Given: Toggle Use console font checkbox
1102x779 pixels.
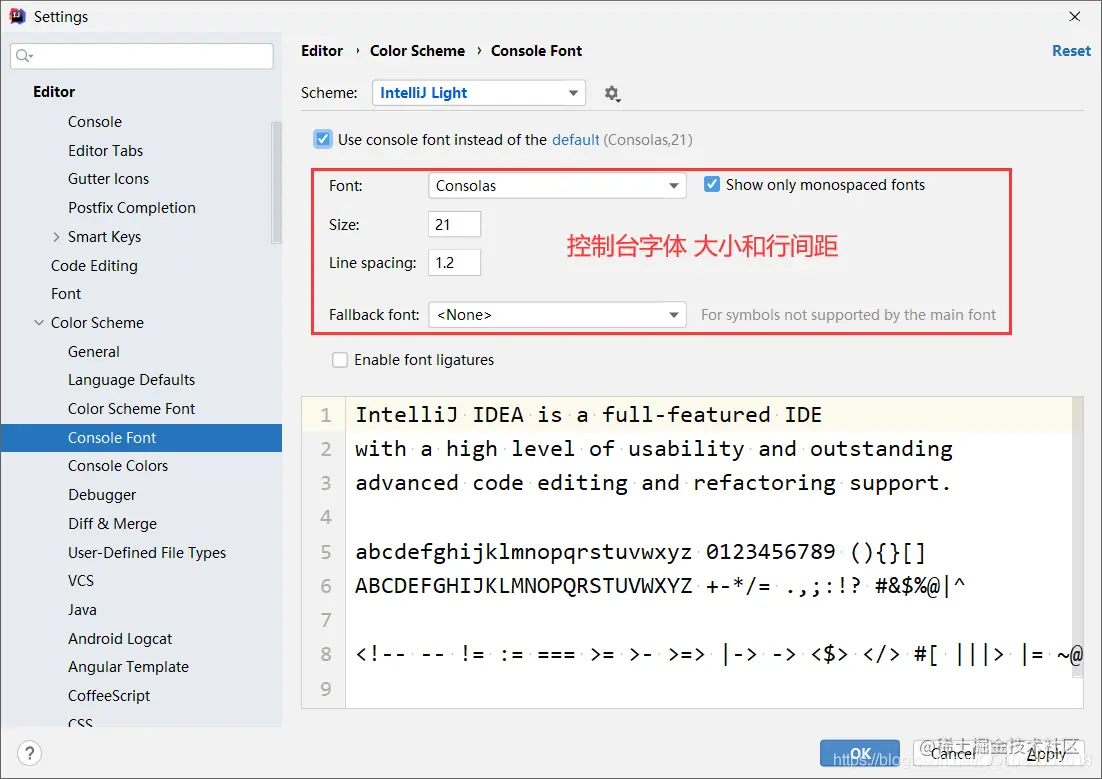Looking at the screenshot, I should point(323,139).
